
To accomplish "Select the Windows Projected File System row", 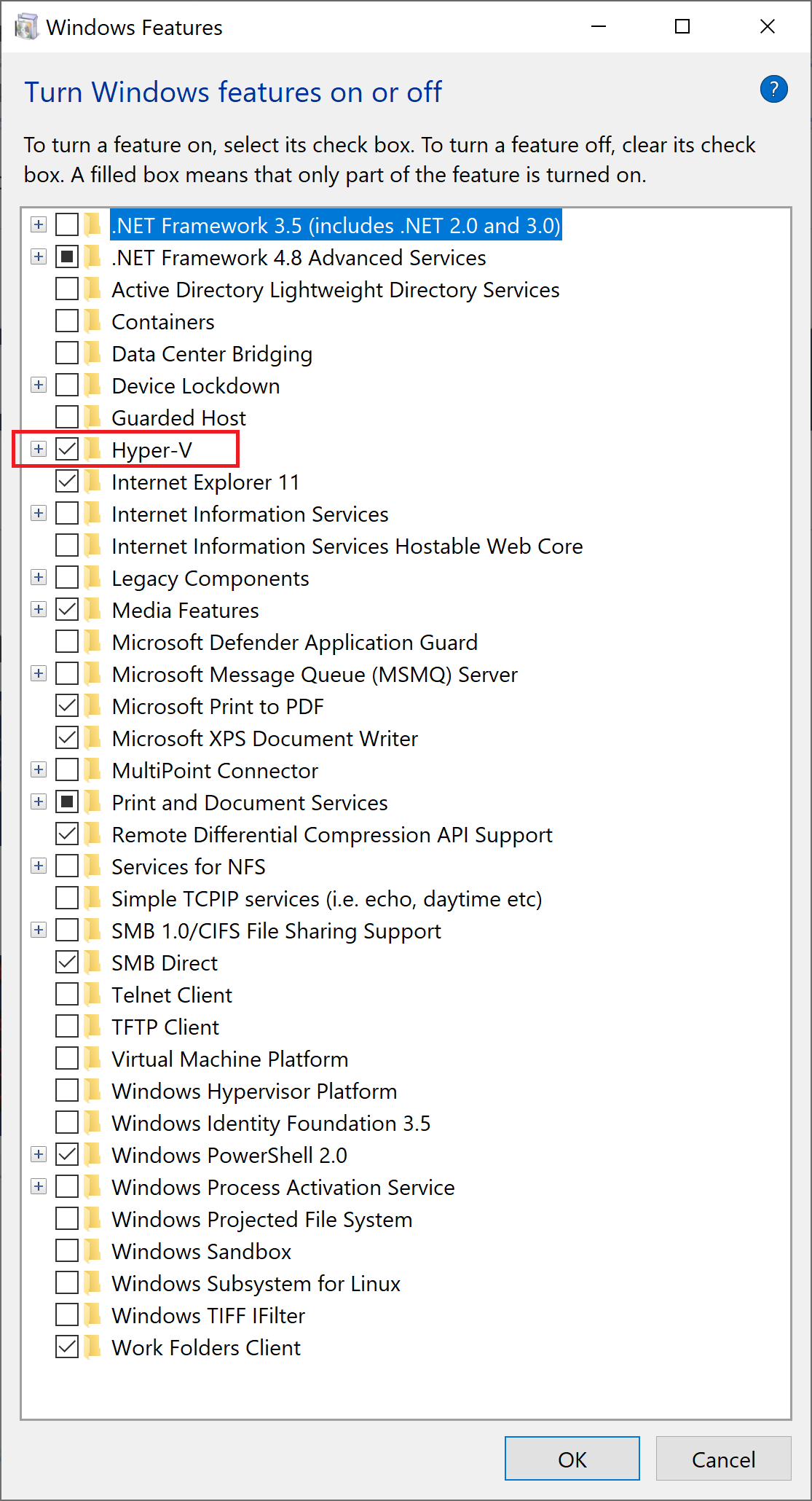I will click(262, 1219).
